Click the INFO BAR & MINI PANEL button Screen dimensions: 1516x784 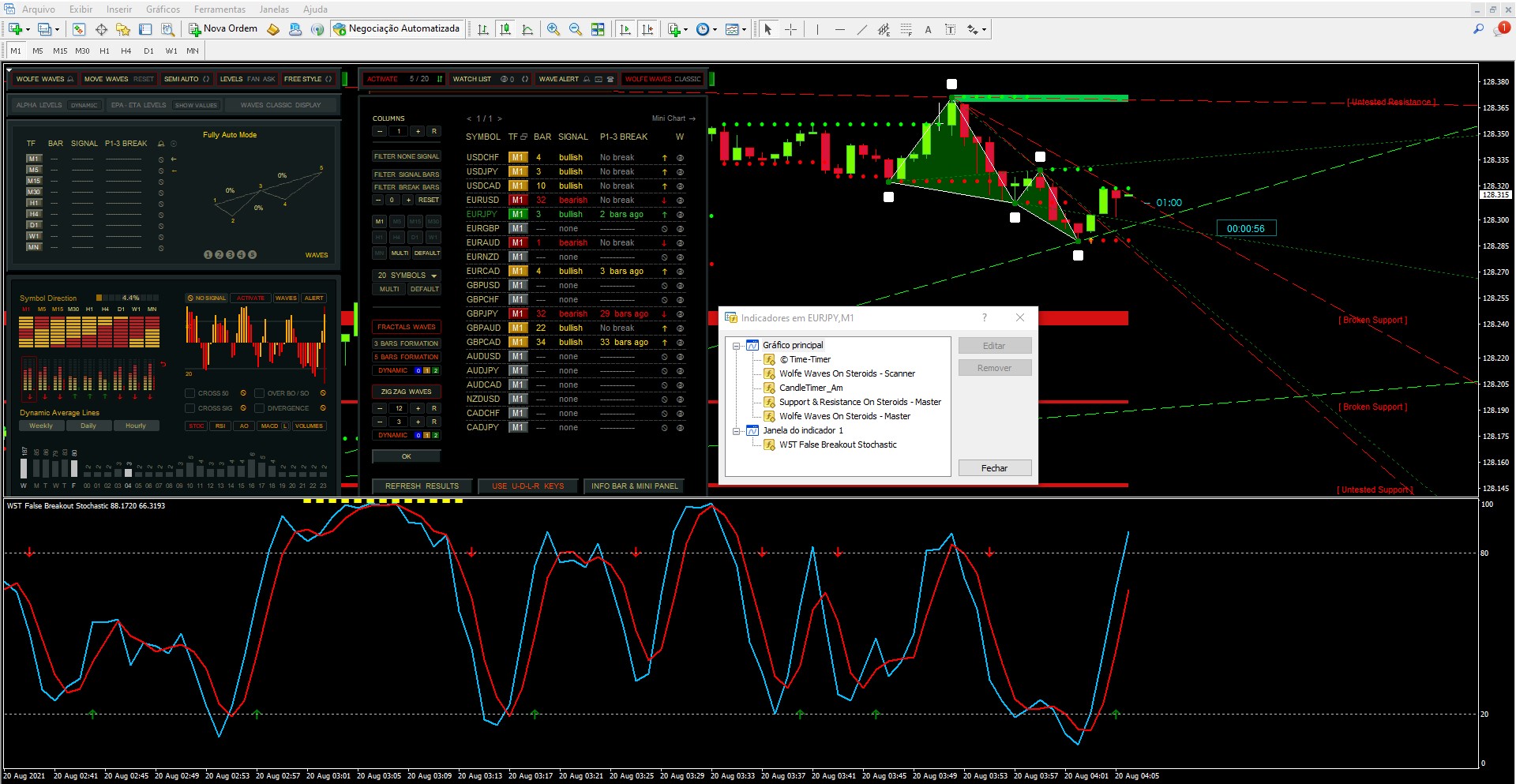pyautogui.click(x=635, y=486)
